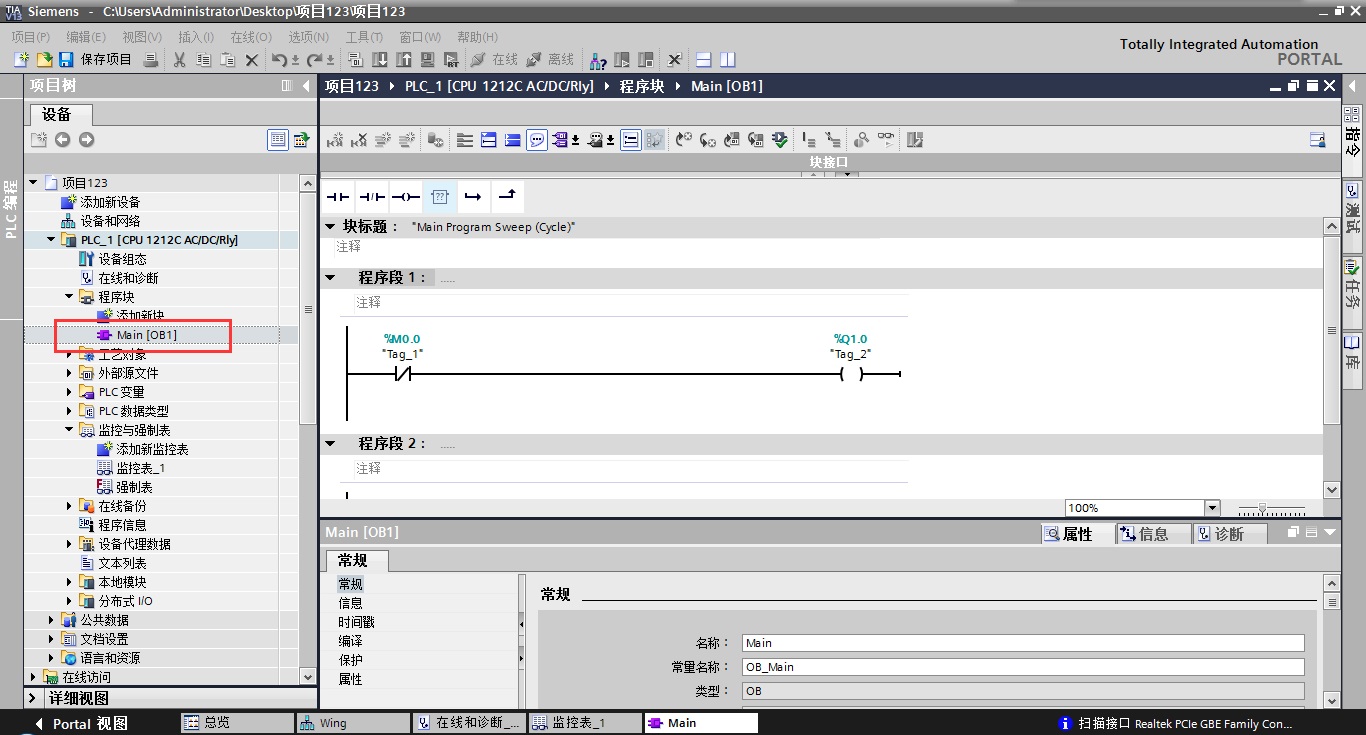Viewport: 1366px width, 735px height.
Task: Open the zoom level 100% dropdown
Action: point(1212,508)
